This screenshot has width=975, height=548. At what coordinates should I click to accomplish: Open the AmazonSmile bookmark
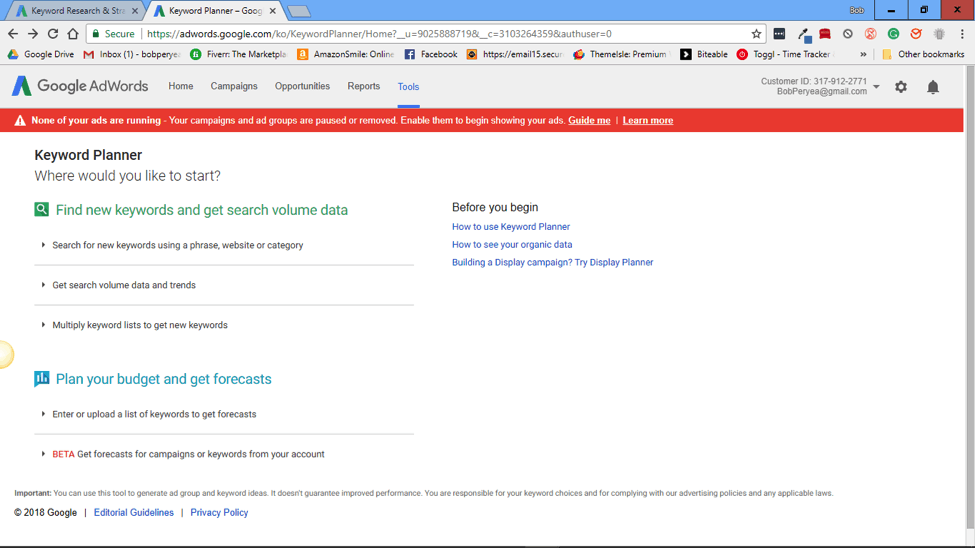pyautogui.click(x=346, y=54)
